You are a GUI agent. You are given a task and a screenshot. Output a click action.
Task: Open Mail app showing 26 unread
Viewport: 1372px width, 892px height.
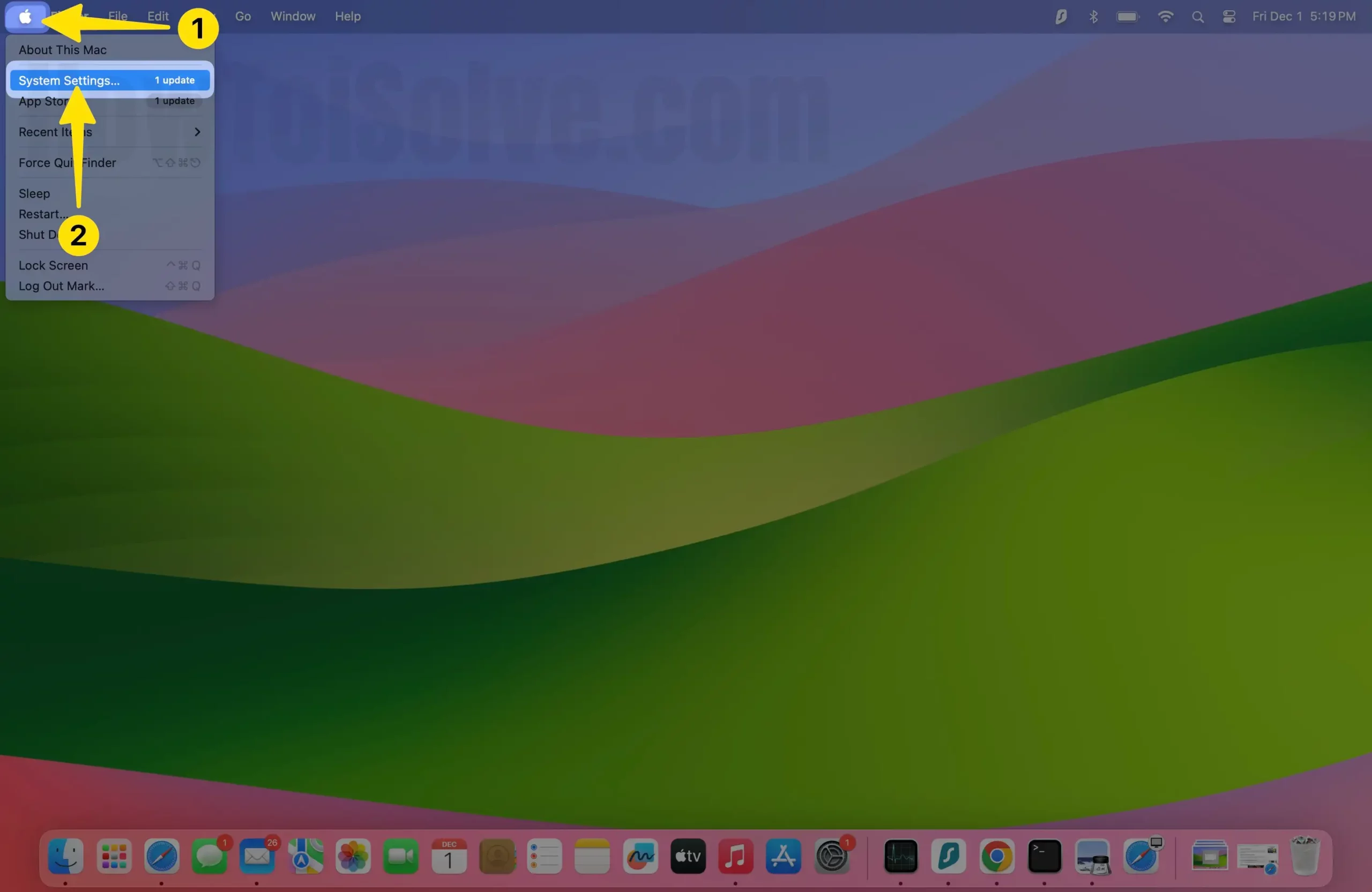pyautogui.click(x=257, y=856)
